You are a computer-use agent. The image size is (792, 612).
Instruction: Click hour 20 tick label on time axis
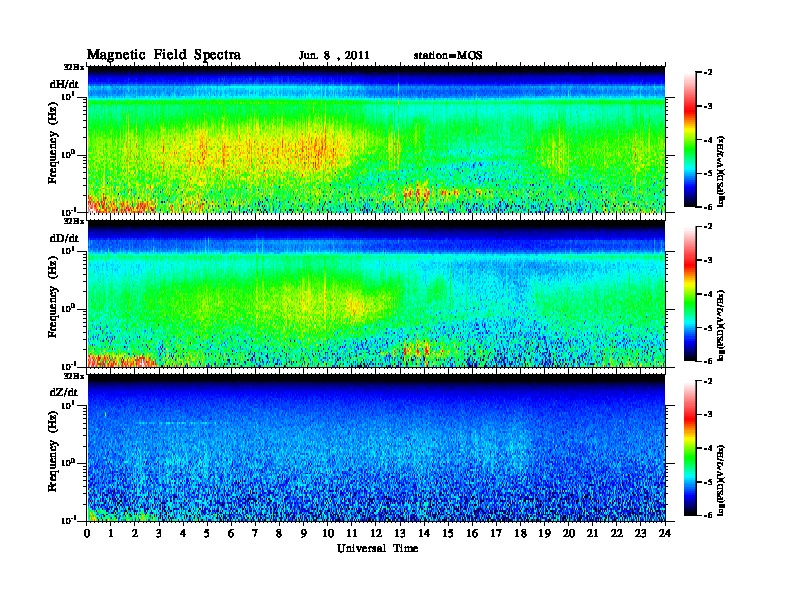pyautogui.click(x=568, y=534)
